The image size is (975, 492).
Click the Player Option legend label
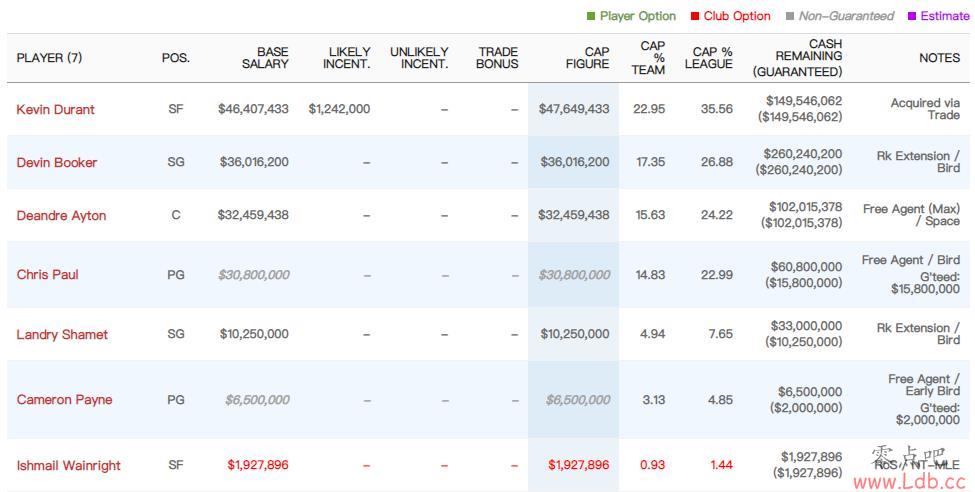(x=637, y=17)
